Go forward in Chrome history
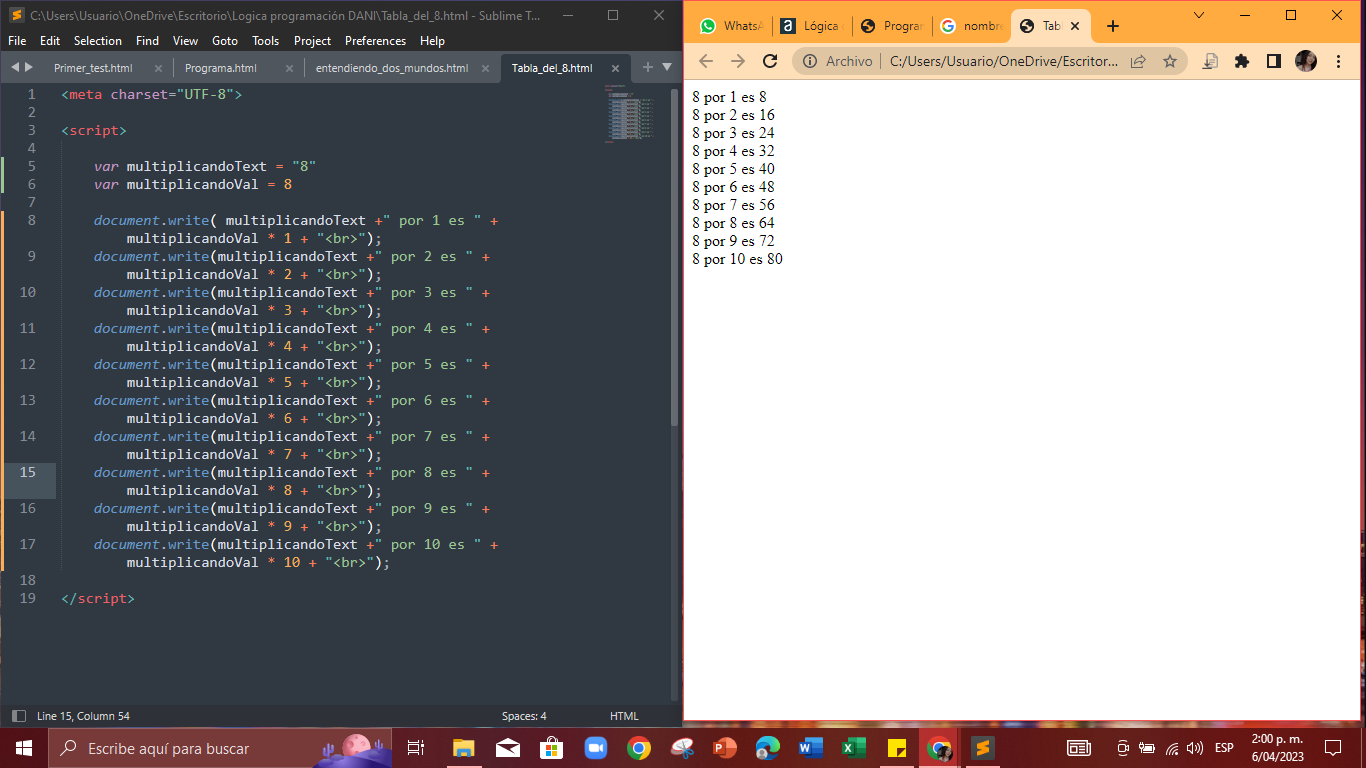 (738, 61)
